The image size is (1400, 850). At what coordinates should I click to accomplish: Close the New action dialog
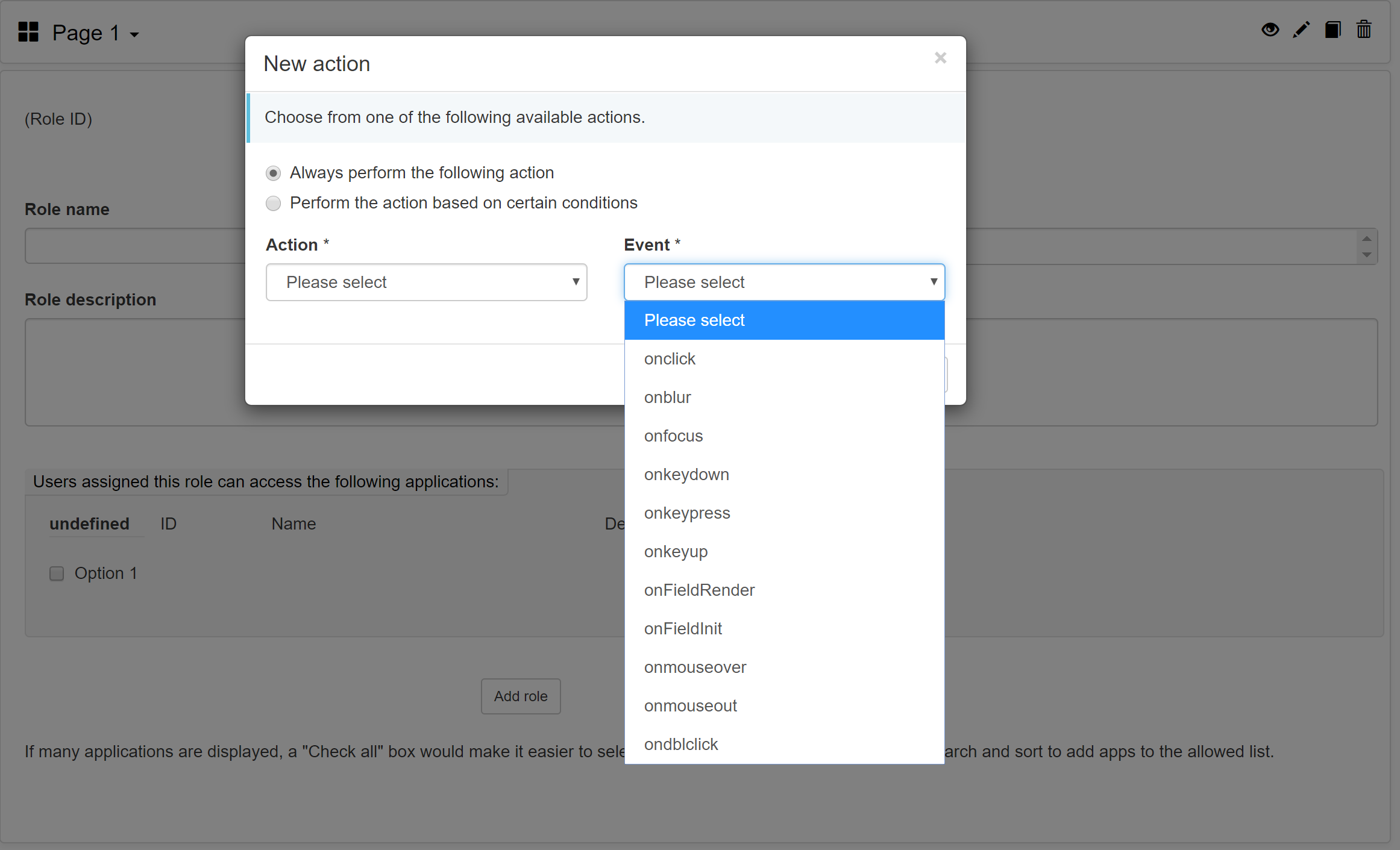click(x=940, y=58)
